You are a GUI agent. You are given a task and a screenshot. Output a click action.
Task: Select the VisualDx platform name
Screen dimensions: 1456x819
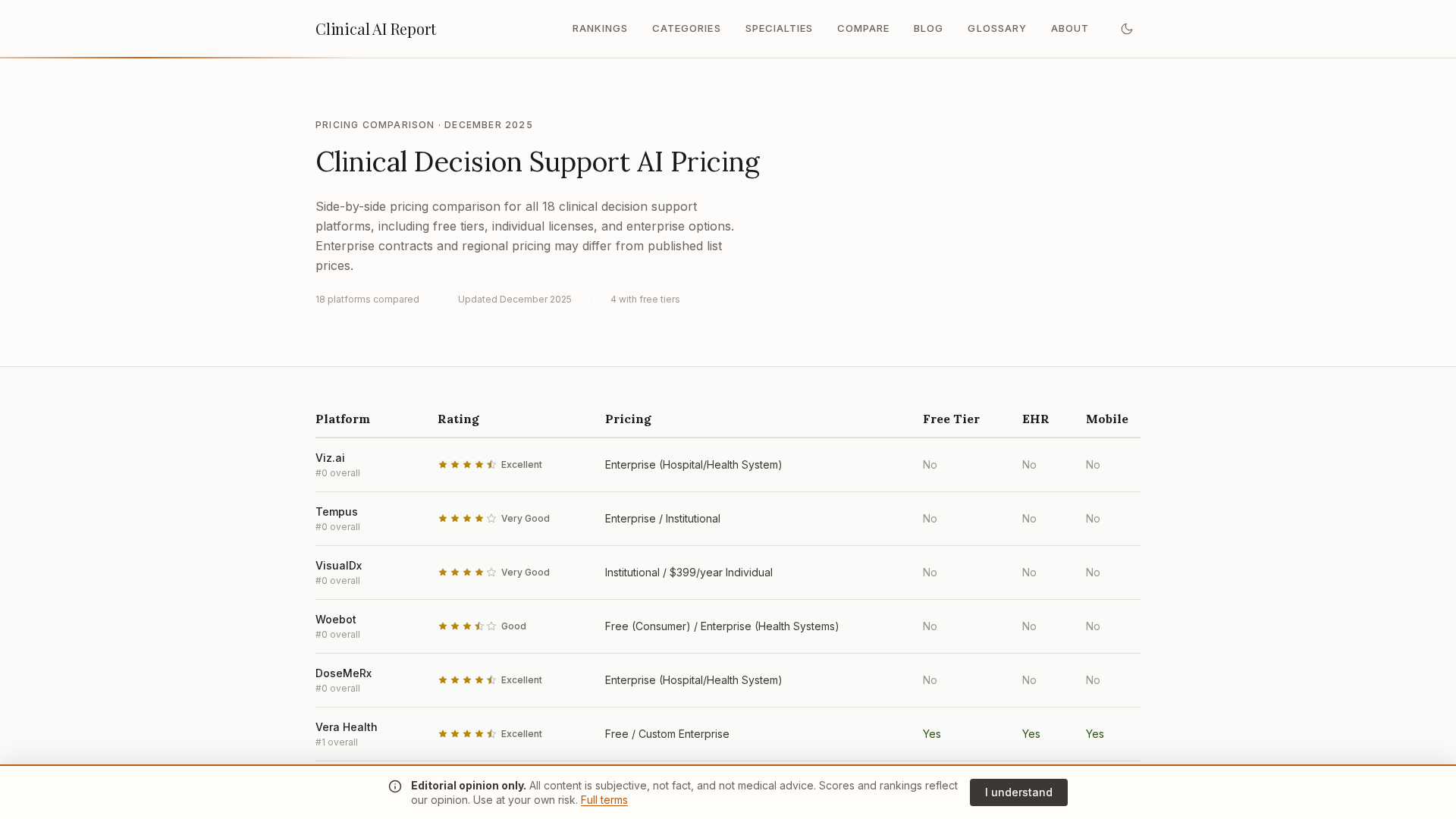339,566
